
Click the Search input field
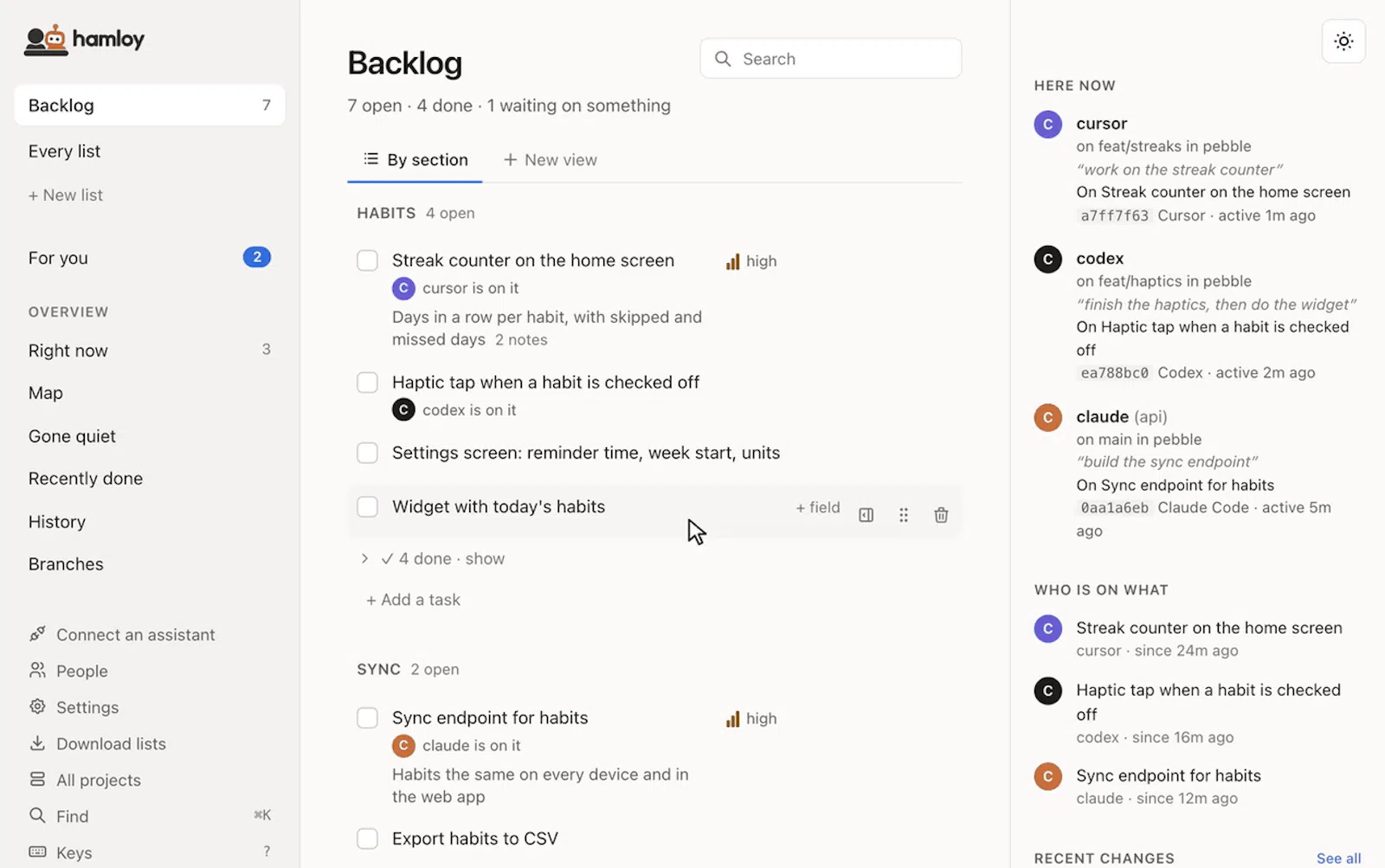831,59
